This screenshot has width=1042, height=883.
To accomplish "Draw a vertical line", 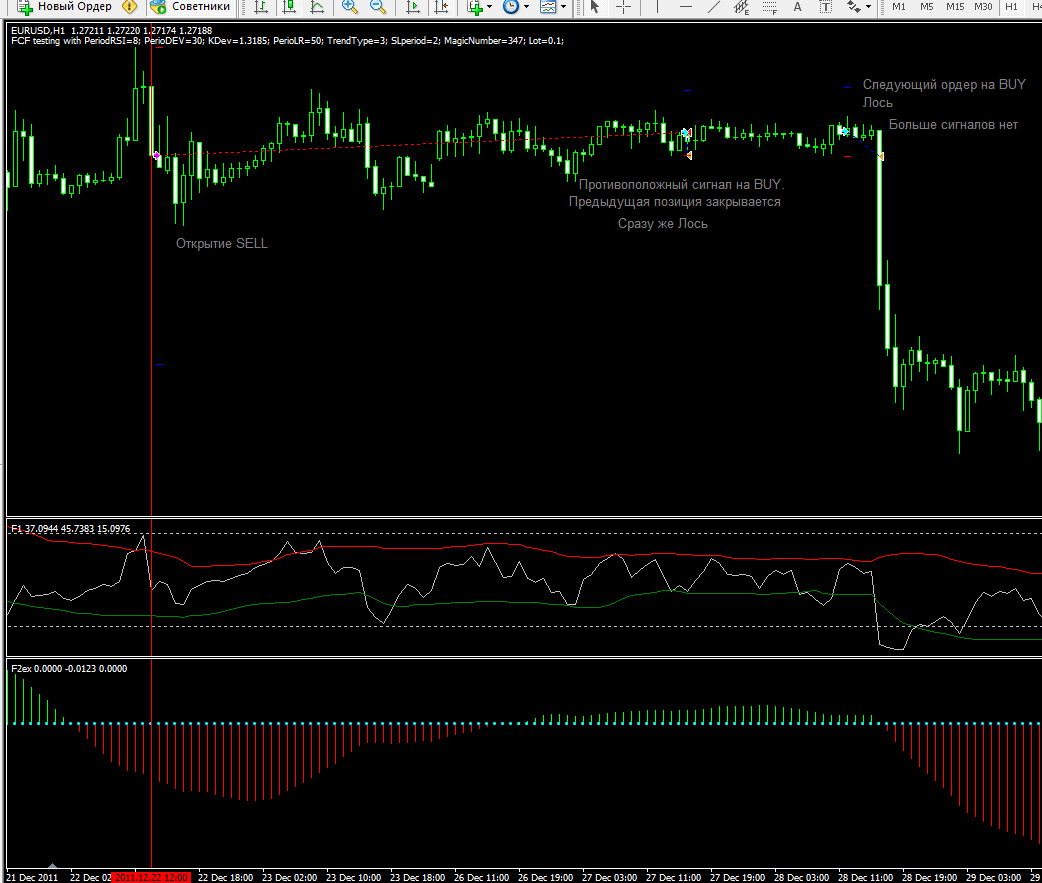I will click(x=657, y=7).
